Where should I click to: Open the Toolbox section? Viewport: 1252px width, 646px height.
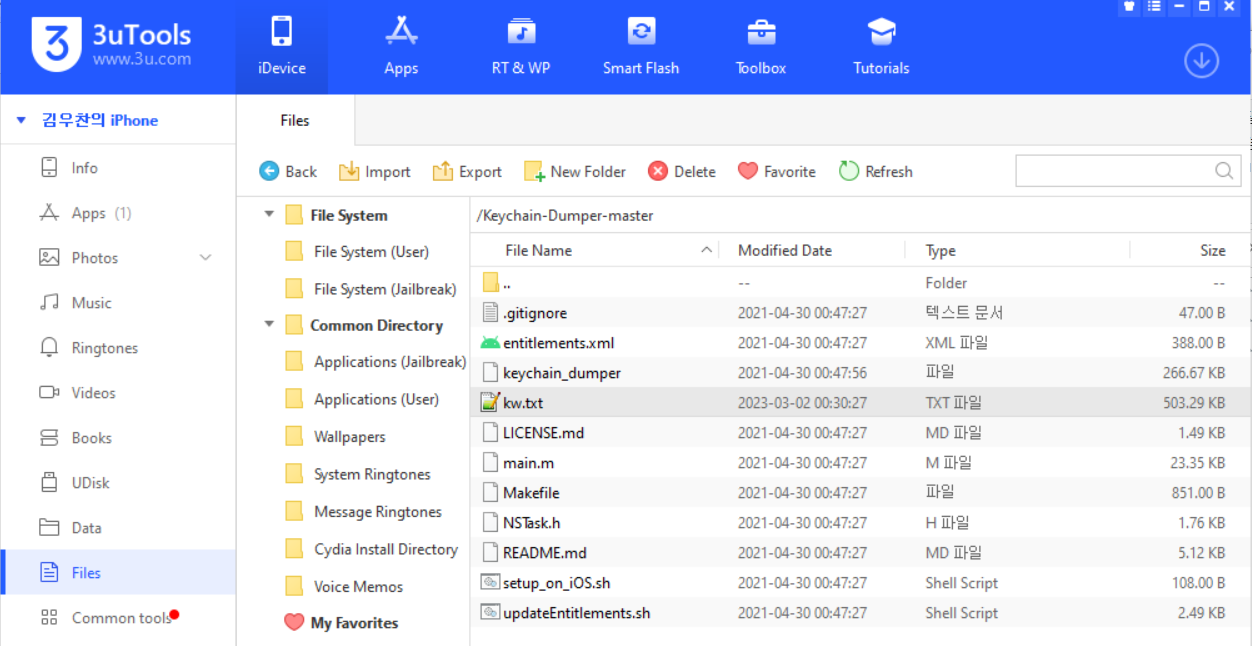(x=761, y=47)
